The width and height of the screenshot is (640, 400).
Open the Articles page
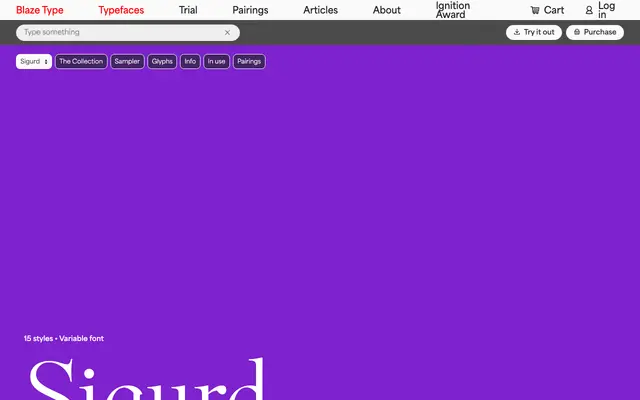coord(320,10)
